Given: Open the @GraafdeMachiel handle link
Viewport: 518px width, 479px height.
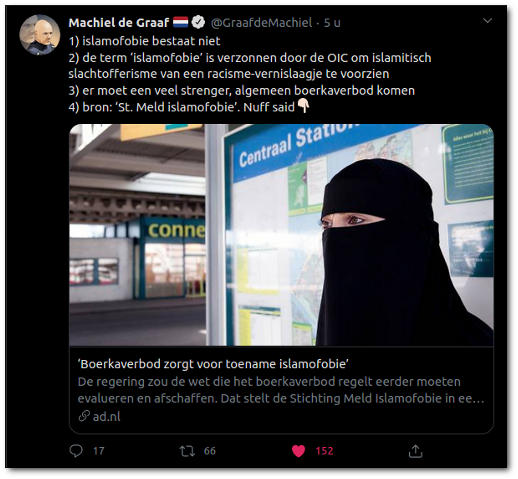Looking at the screenshot, I should click(262, 23).
